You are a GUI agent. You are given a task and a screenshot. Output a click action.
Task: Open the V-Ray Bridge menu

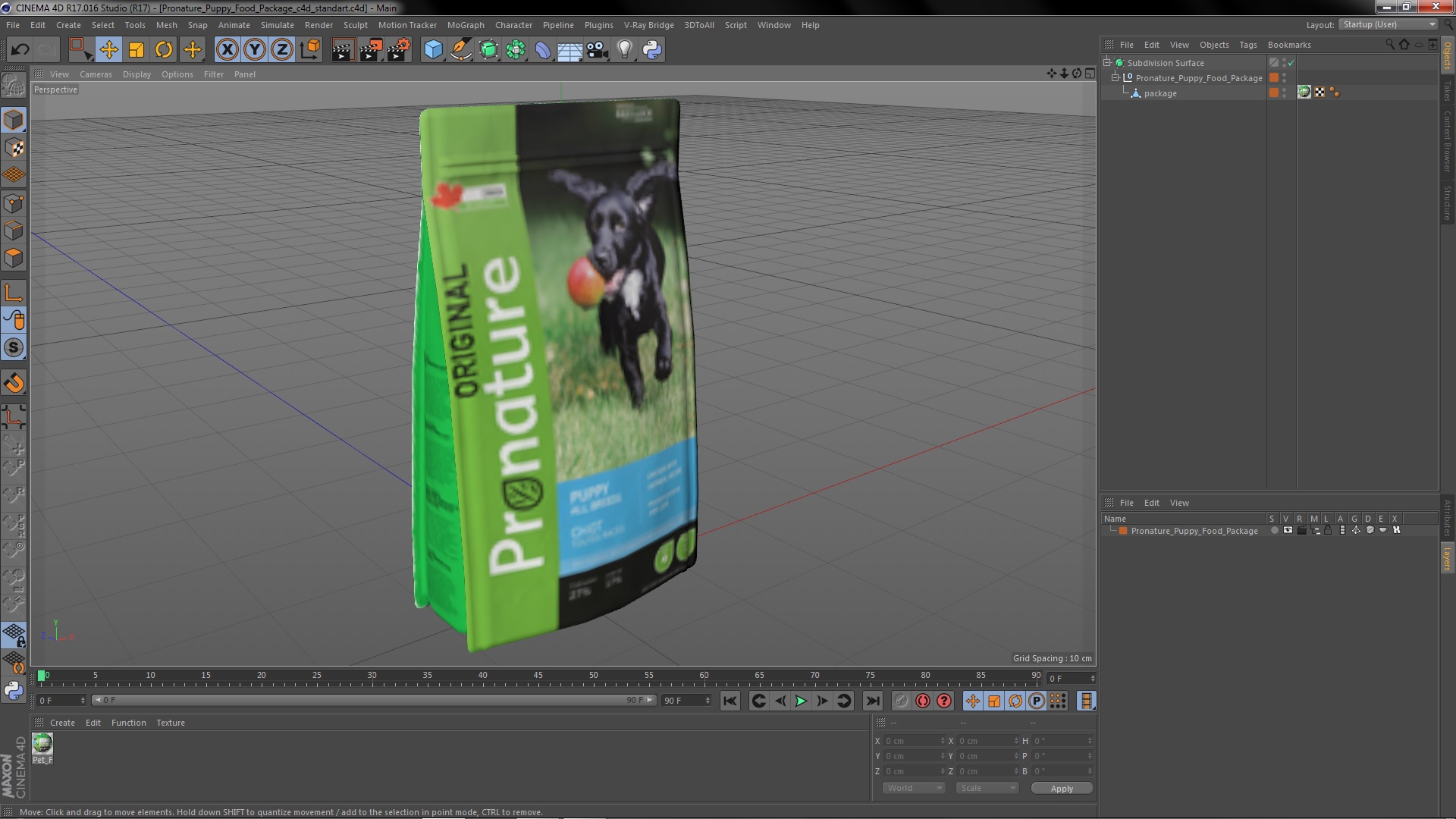coord(648,25)
